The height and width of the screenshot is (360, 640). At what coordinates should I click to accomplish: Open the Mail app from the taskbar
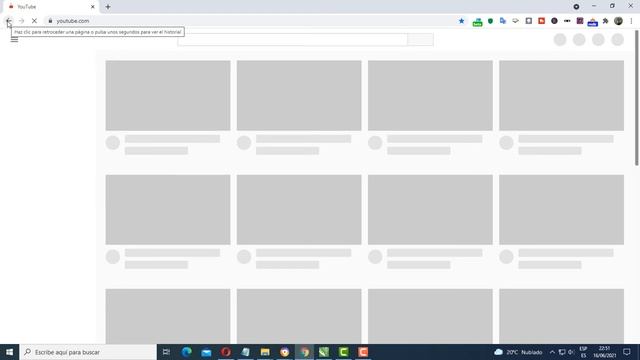206,352
